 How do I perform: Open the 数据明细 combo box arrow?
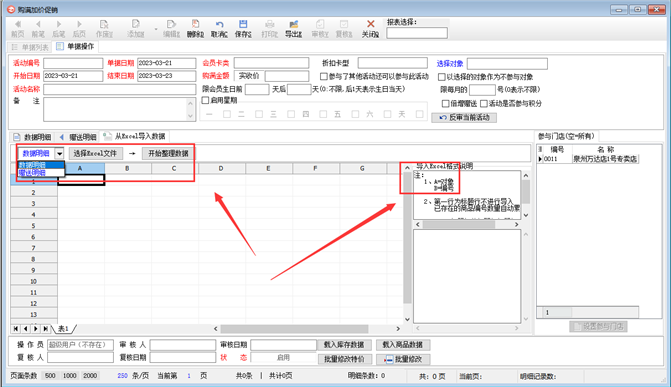(x=59, y=153)
